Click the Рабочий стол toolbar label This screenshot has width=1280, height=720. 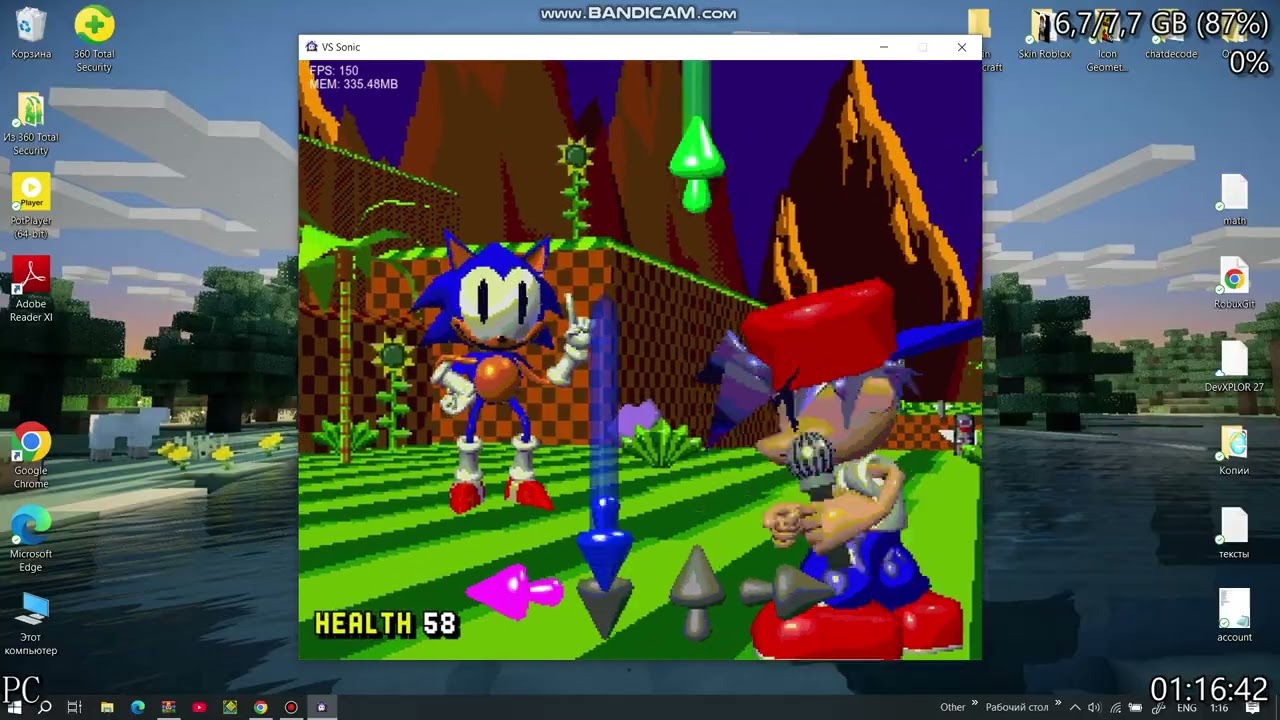[1017, 707]
